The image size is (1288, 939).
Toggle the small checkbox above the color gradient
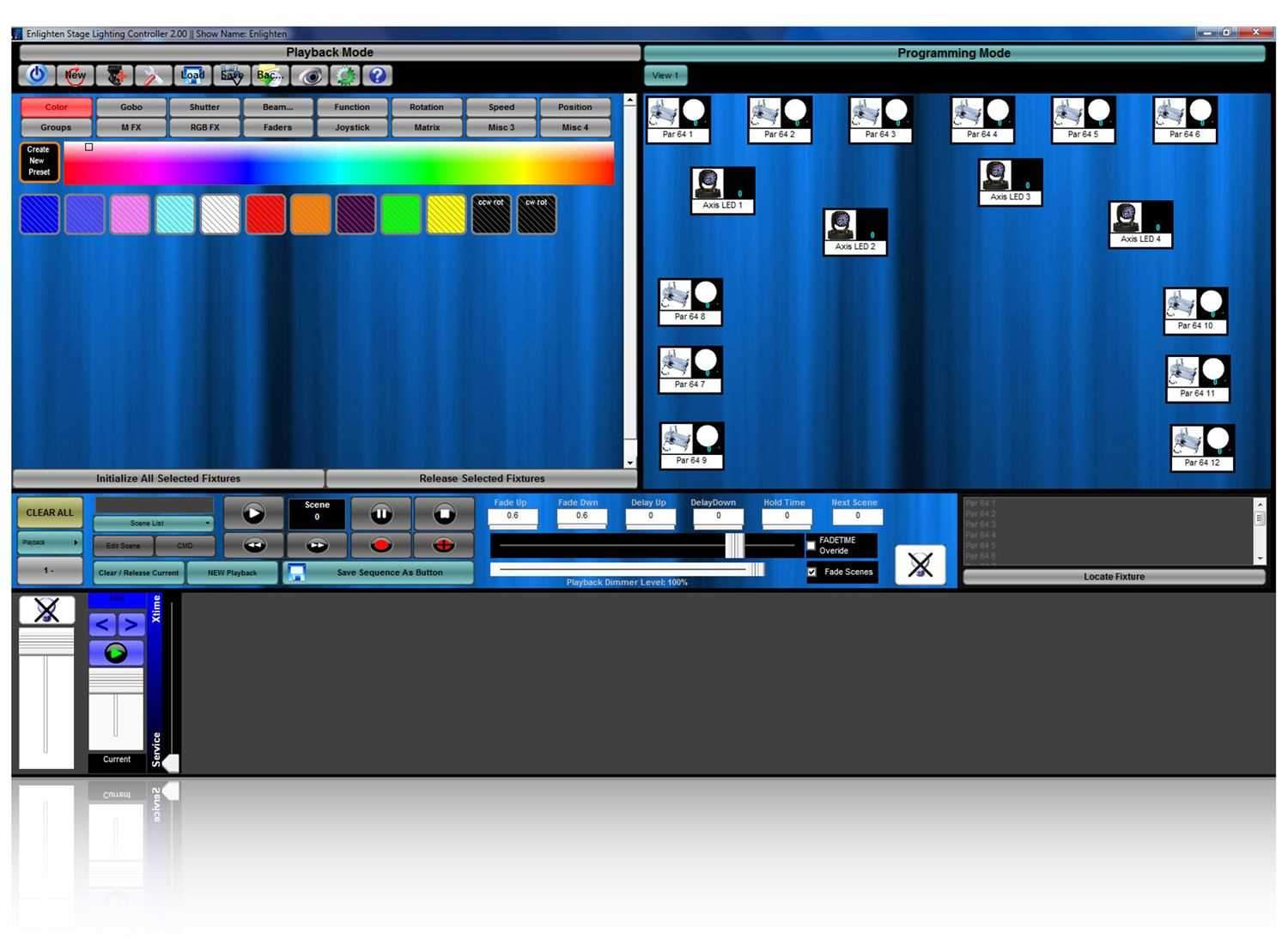(x=88, y=147)
